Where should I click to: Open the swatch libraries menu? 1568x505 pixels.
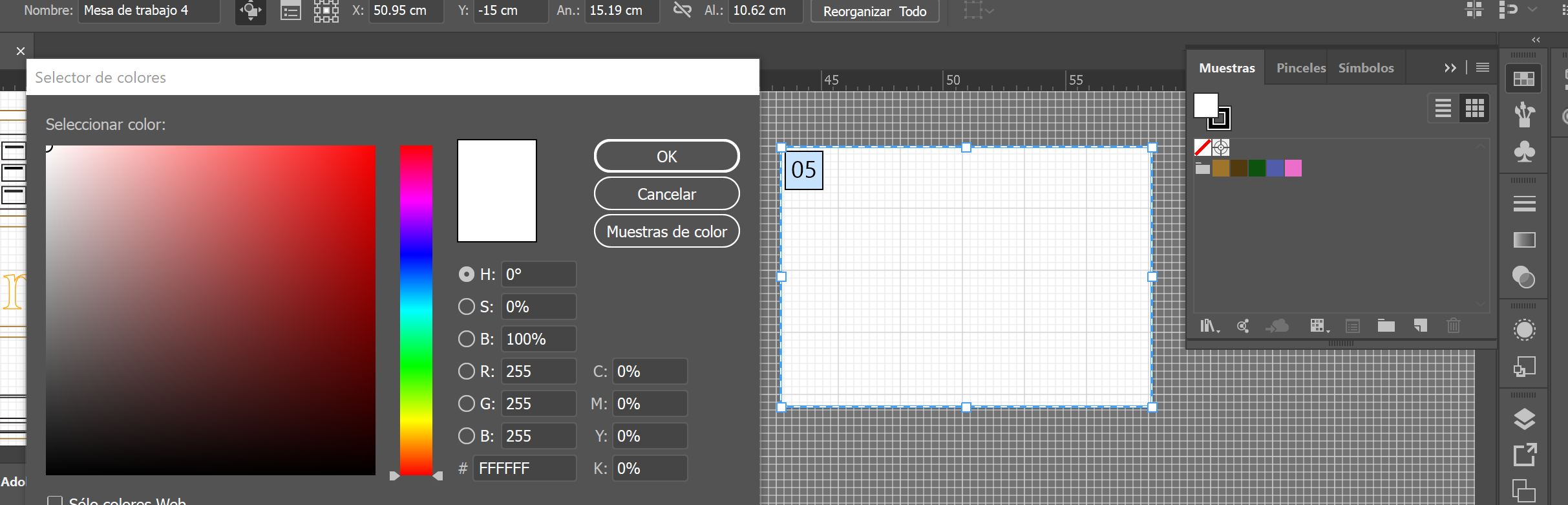click(x=1209, y=326)
